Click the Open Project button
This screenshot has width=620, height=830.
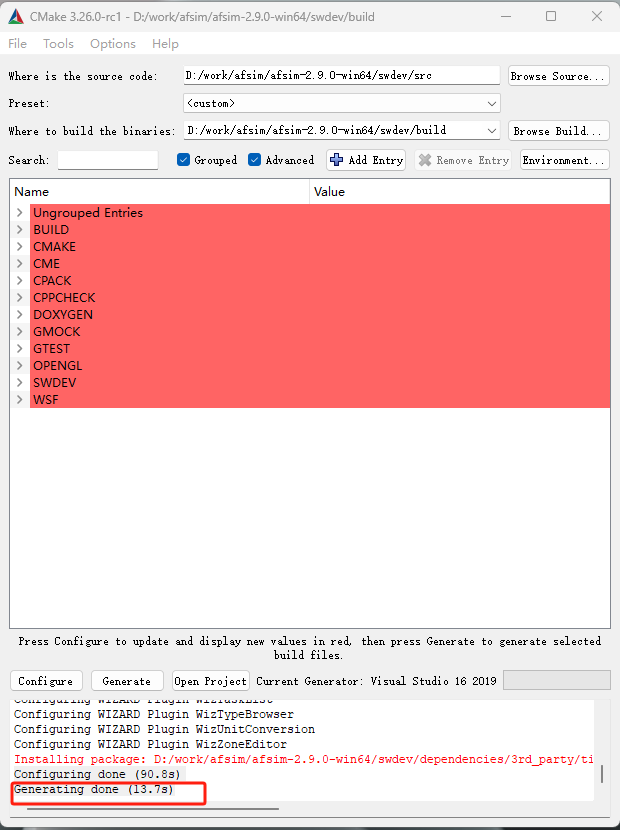(211, 681)
